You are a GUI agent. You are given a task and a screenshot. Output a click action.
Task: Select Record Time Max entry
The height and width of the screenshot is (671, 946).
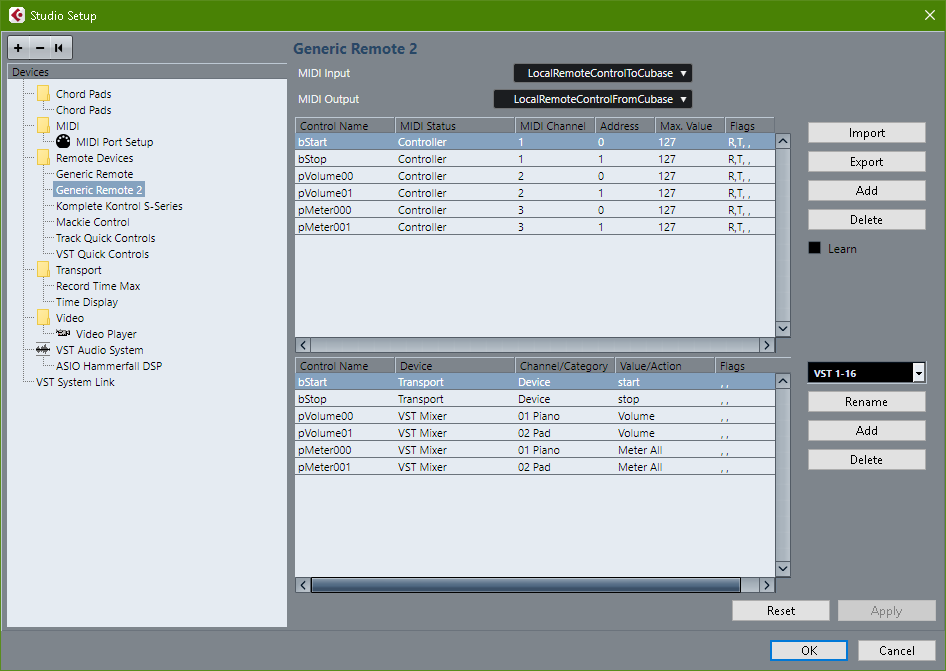pos(98,286)
